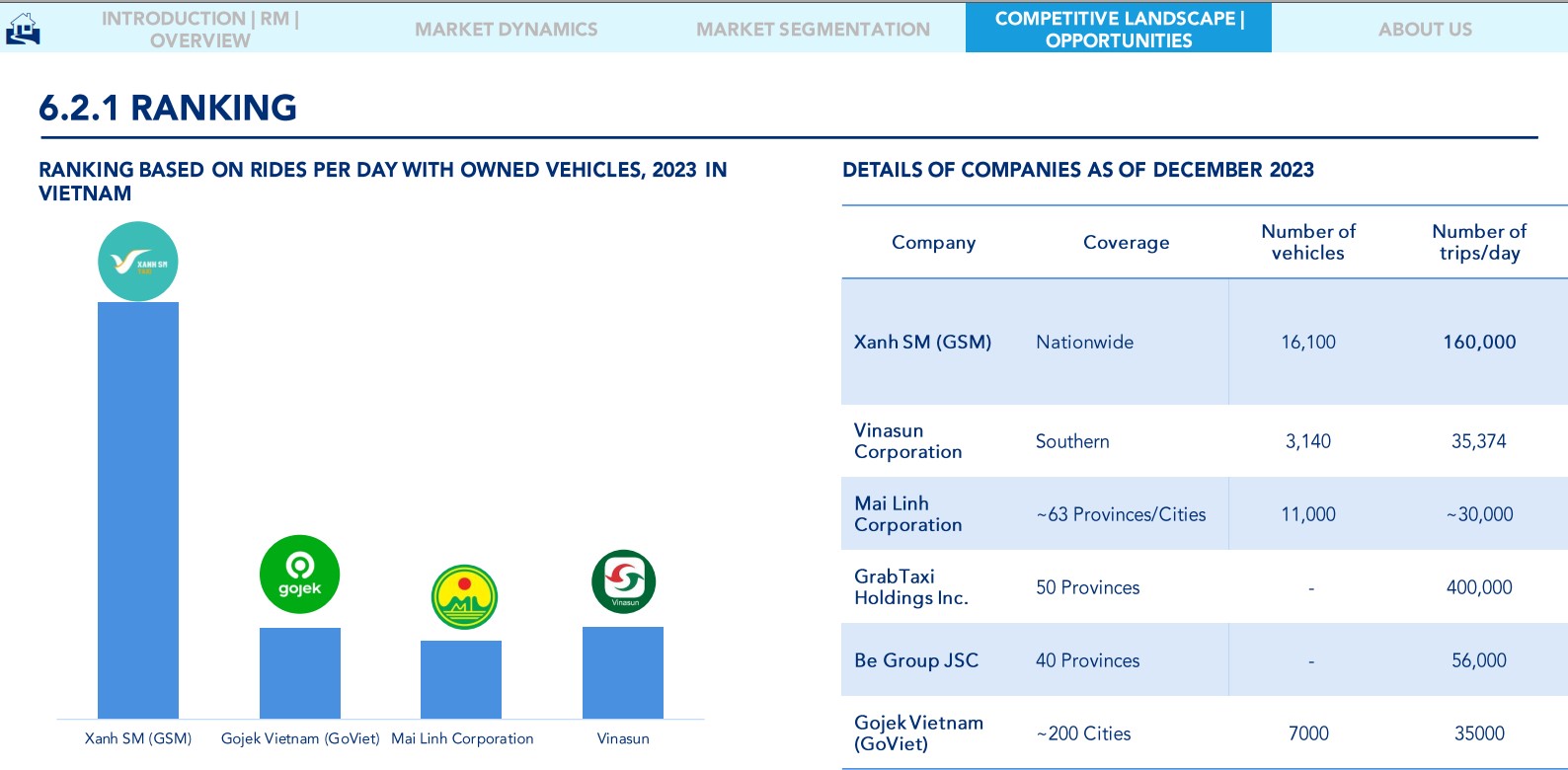Click the 'Number of vehicles' column header
1568x770 pixels.
pos(1308,242)
